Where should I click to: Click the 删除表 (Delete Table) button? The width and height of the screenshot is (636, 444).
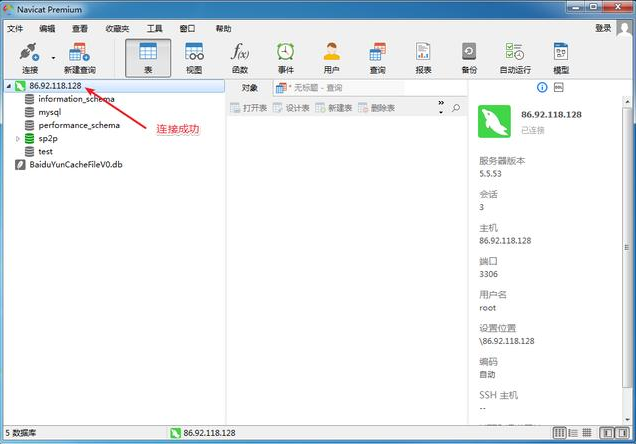376,108
